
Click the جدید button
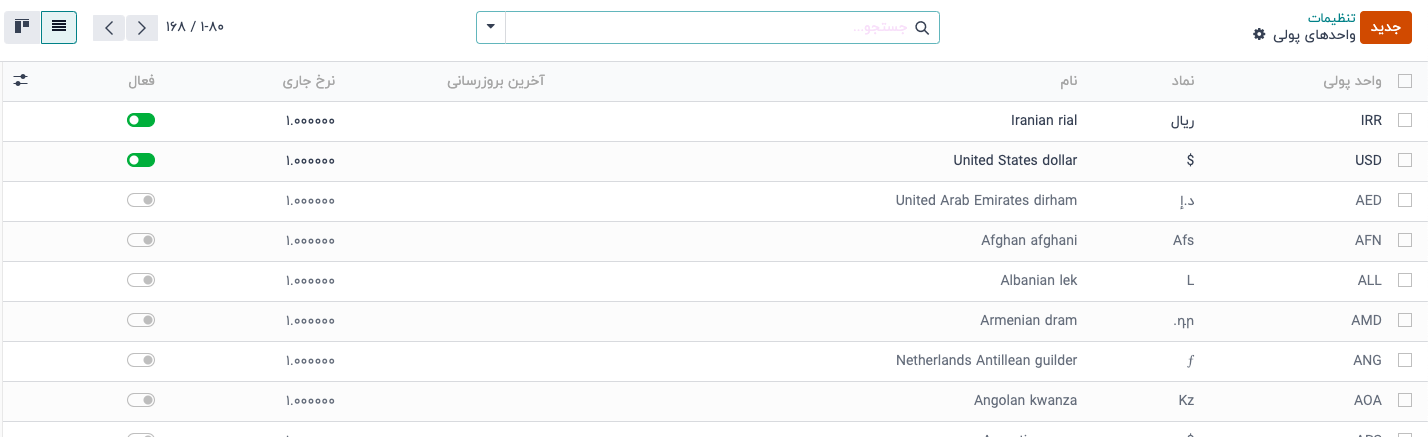pyautogui.click(x=1385, y=28)
